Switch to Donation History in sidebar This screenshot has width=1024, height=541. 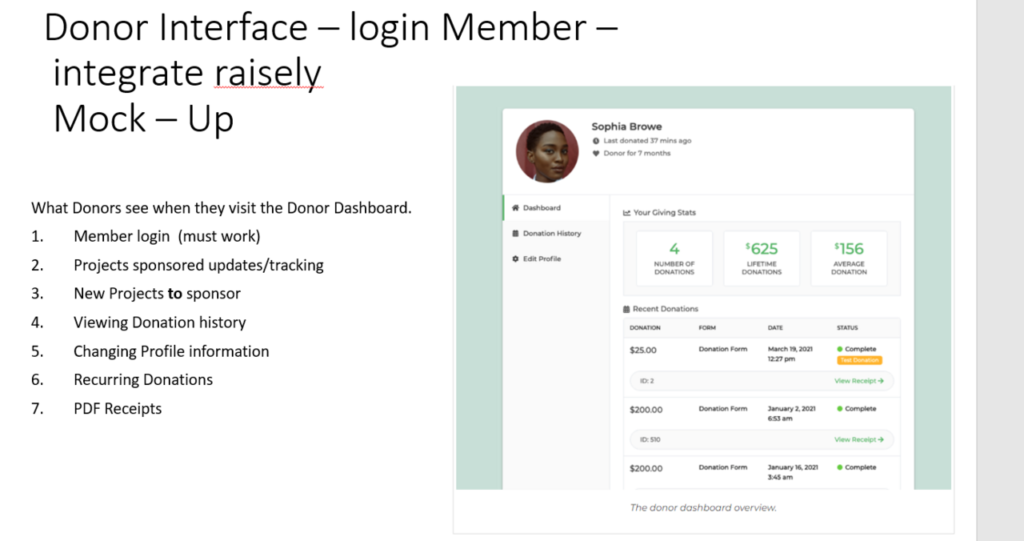click(x=551, y=233)
